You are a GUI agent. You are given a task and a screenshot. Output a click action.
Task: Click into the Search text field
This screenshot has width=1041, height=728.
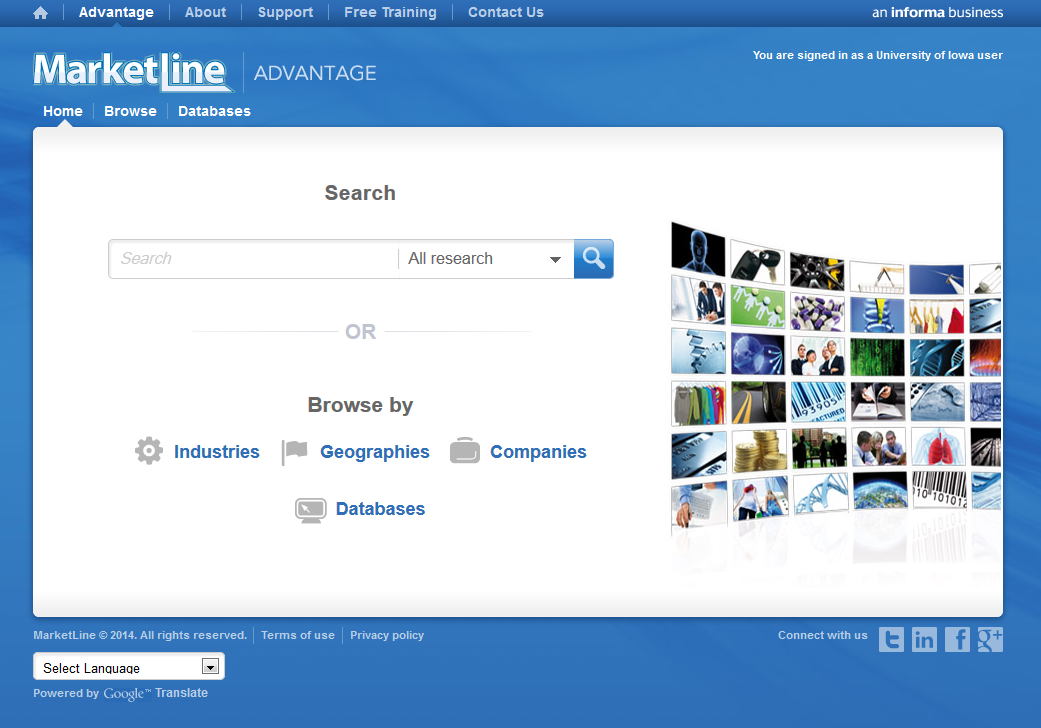click(x=254, y=259)
